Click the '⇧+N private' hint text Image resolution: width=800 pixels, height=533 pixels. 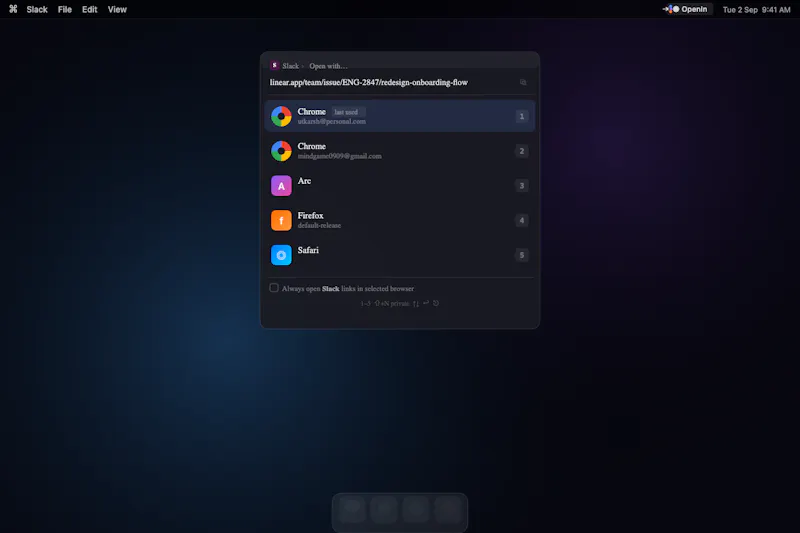click(x=392, y=303)
